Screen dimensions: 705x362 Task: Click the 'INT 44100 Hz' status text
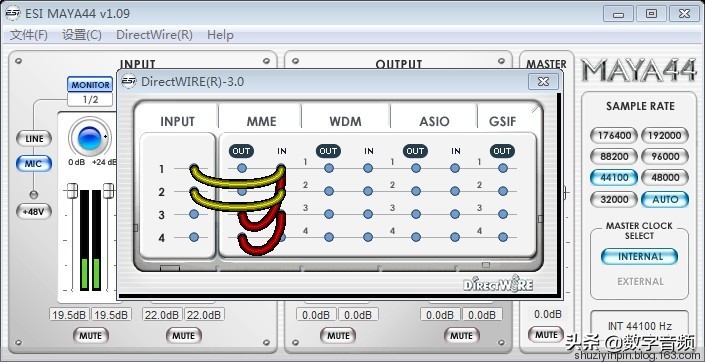[x=639, y=326]
